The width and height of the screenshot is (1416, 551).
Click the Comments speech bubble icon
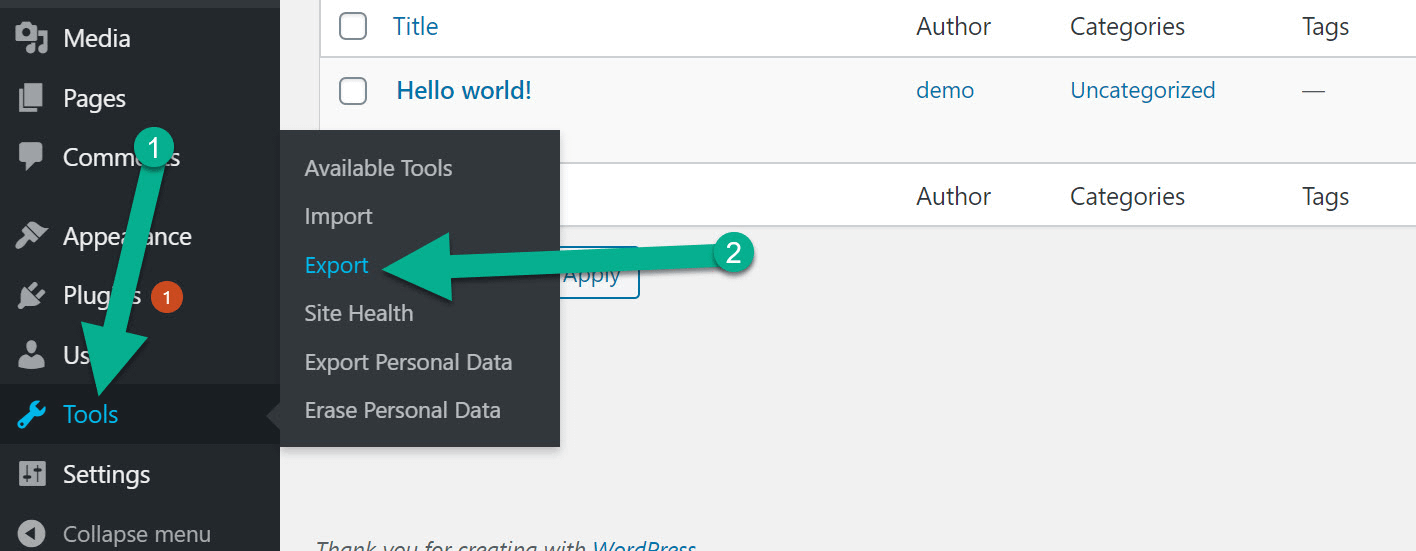coord(32,157)
